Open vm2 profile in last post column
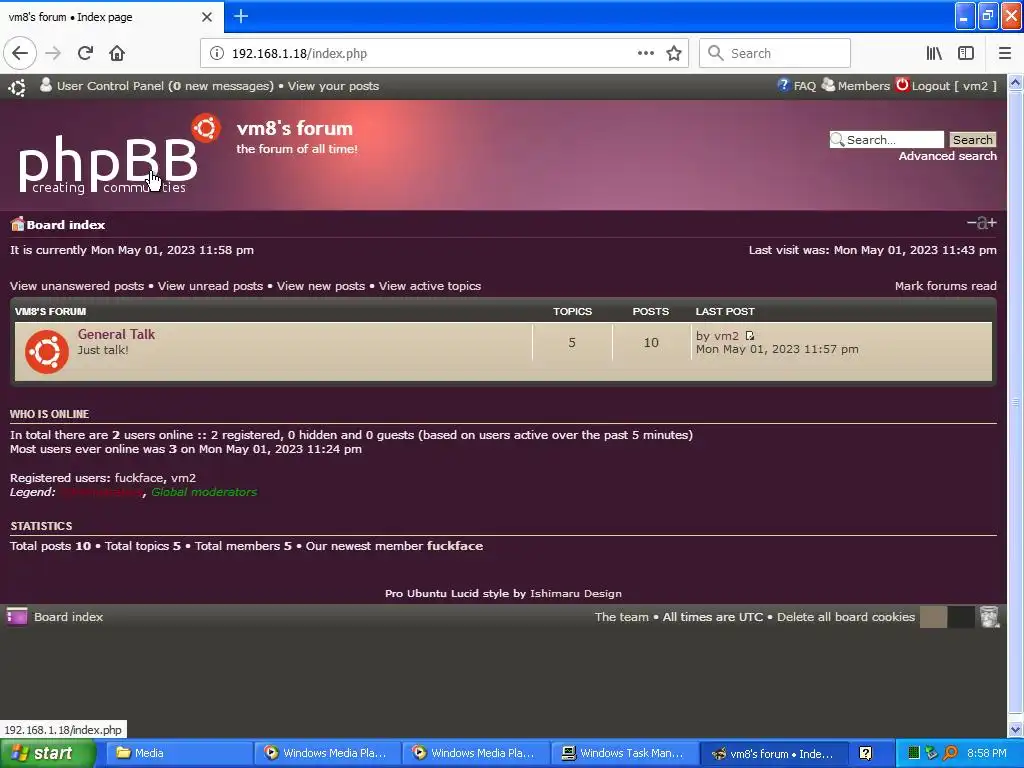This screenshot has width=1024, height=768. point(726,336)
